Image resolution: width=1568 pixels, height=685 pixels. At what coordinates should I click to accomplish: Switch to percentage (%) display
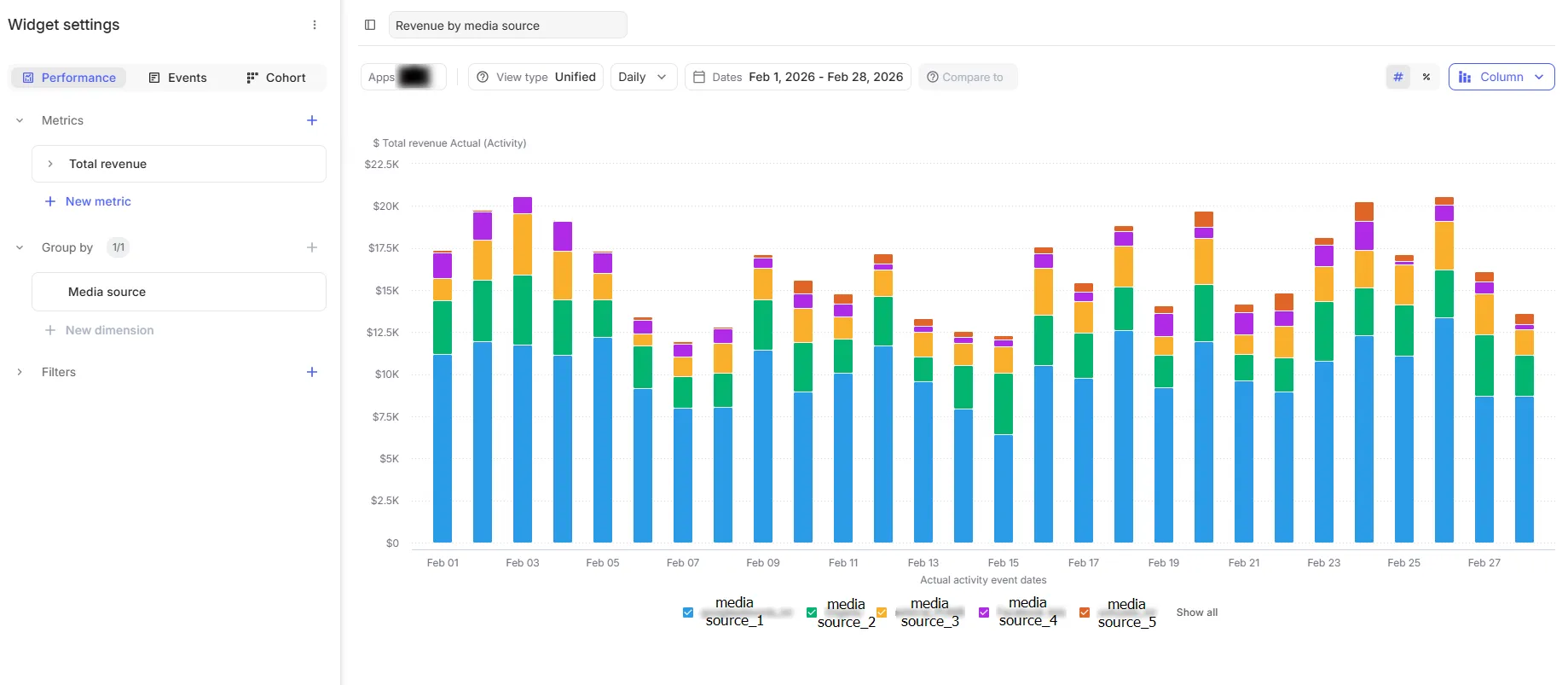tap(1426, 77)
